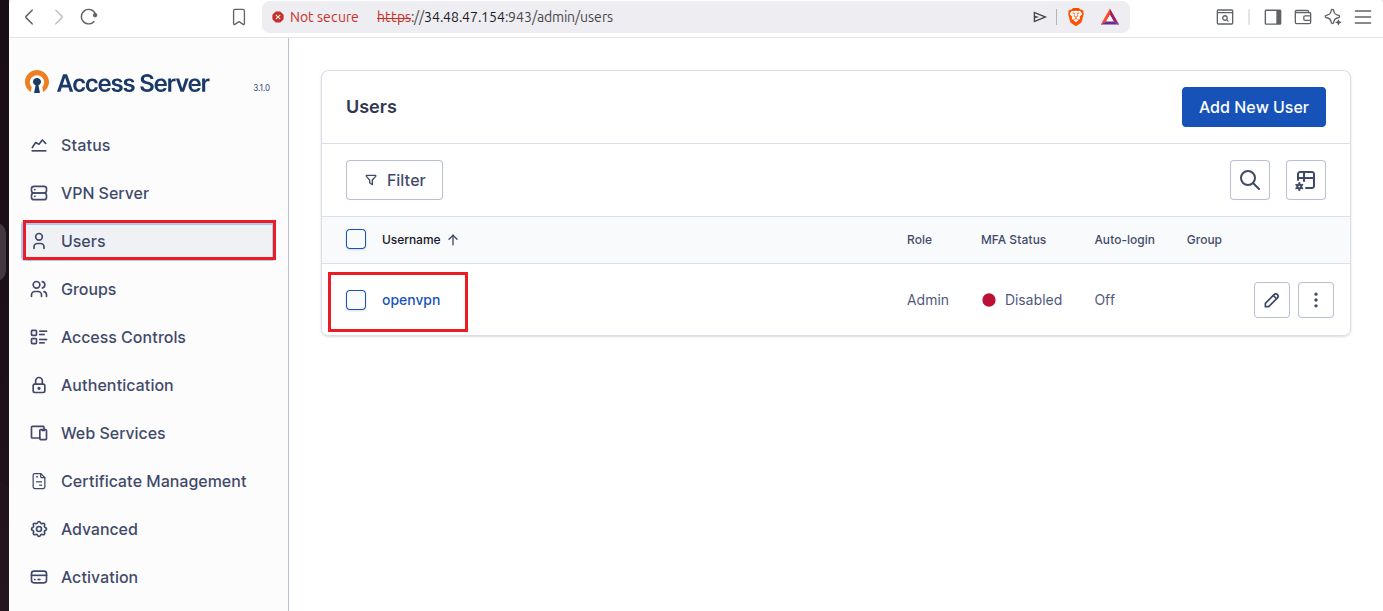Click the Not secure warning badge

click(315, 17)
